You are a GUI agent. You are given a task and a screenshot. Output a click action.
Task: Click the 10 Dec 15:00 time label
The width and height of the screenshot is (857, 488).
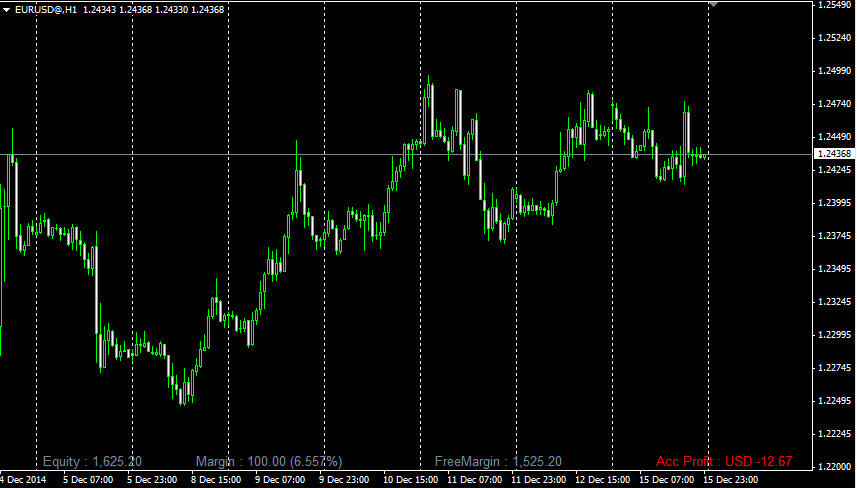point(410,480)
